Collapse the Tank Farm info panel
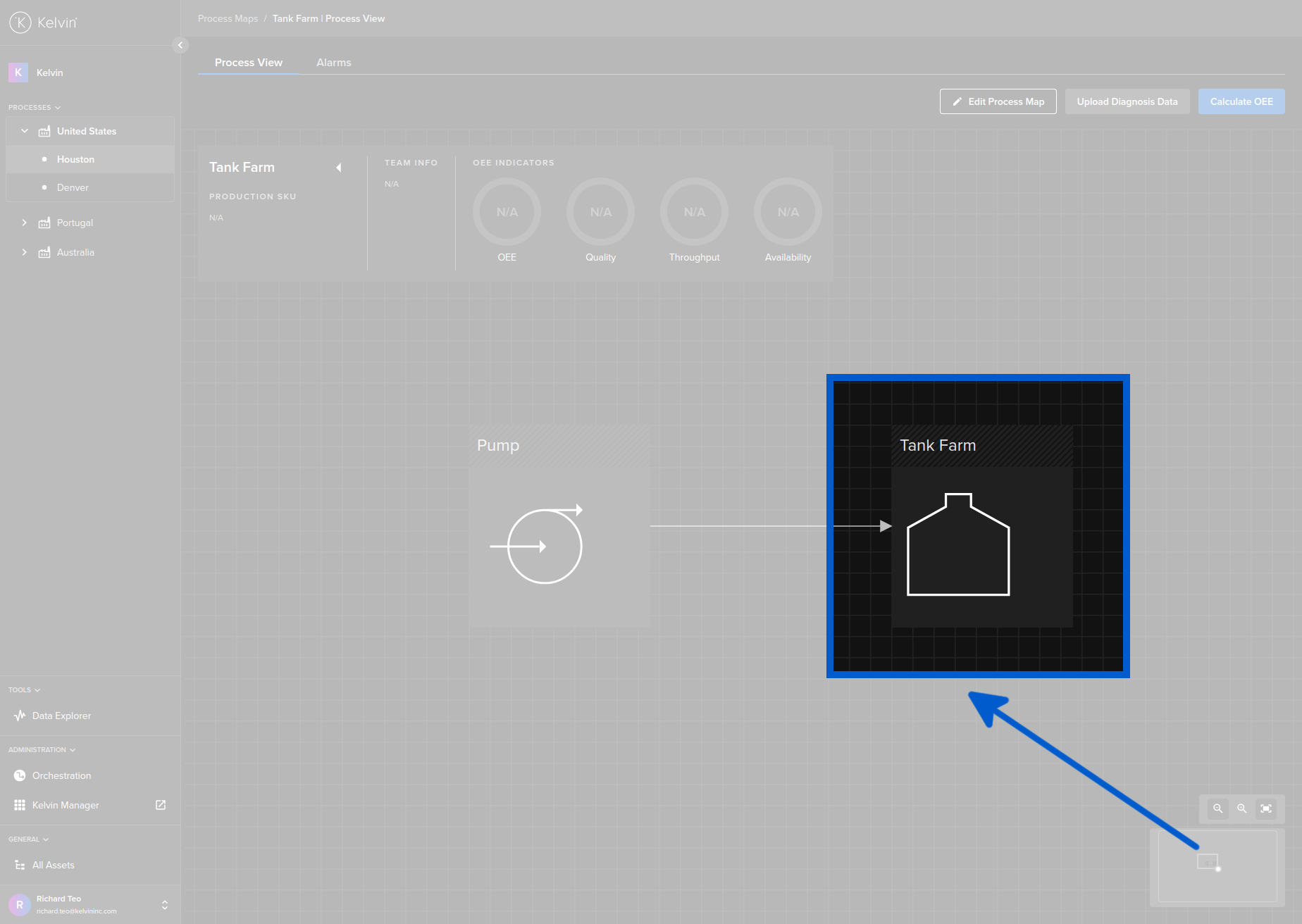 [339, 168]
